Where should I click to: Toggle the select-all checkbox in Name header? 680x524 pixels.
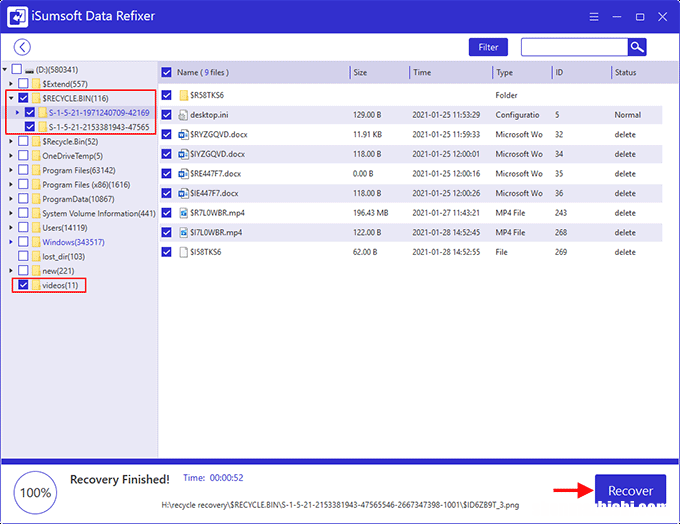[x=167, y=72]
